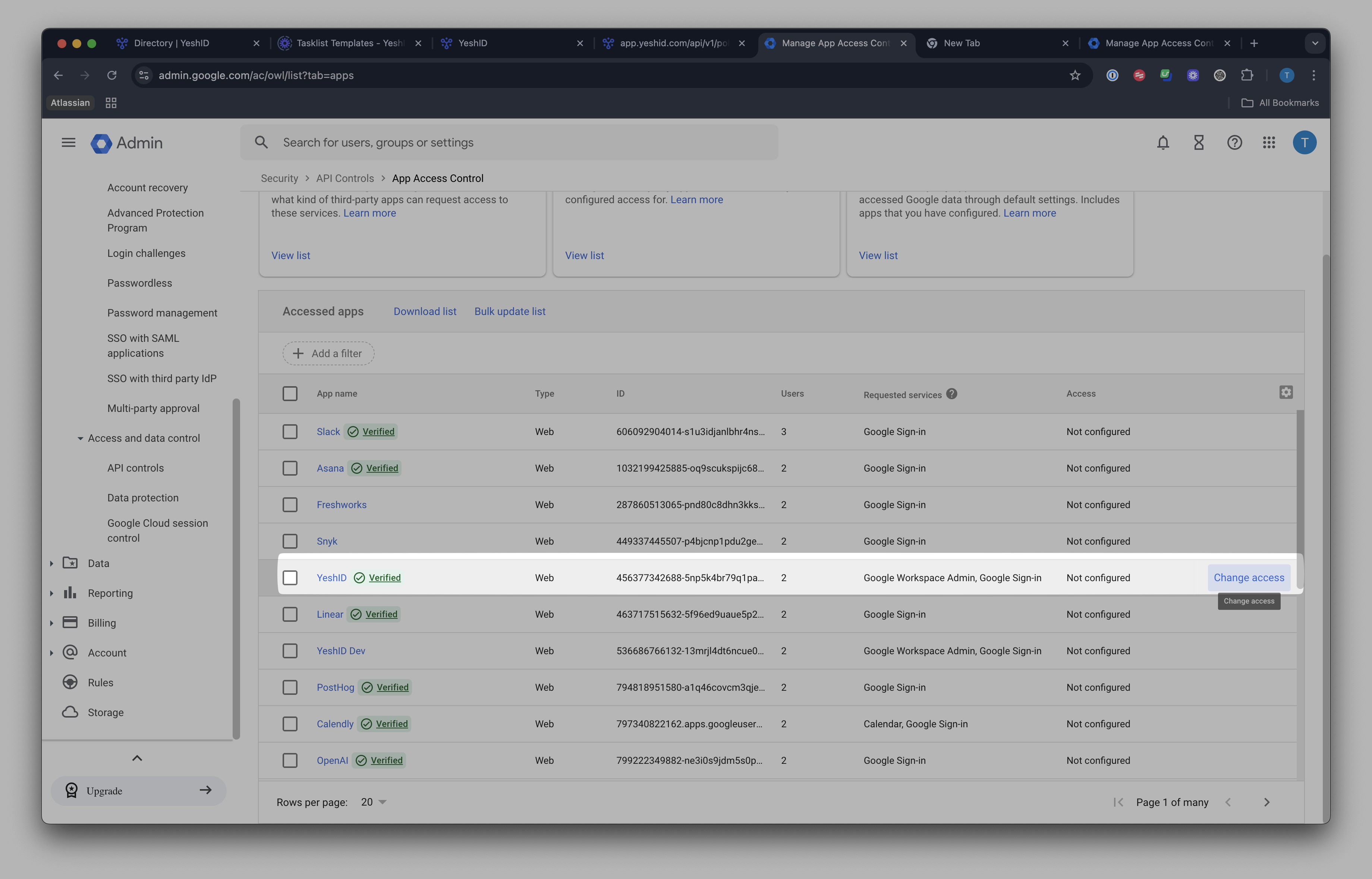The height and width of the screenshot is (879, 1372).
Task: Bookmark this page with the star icon
Action: click(1075, 75)
